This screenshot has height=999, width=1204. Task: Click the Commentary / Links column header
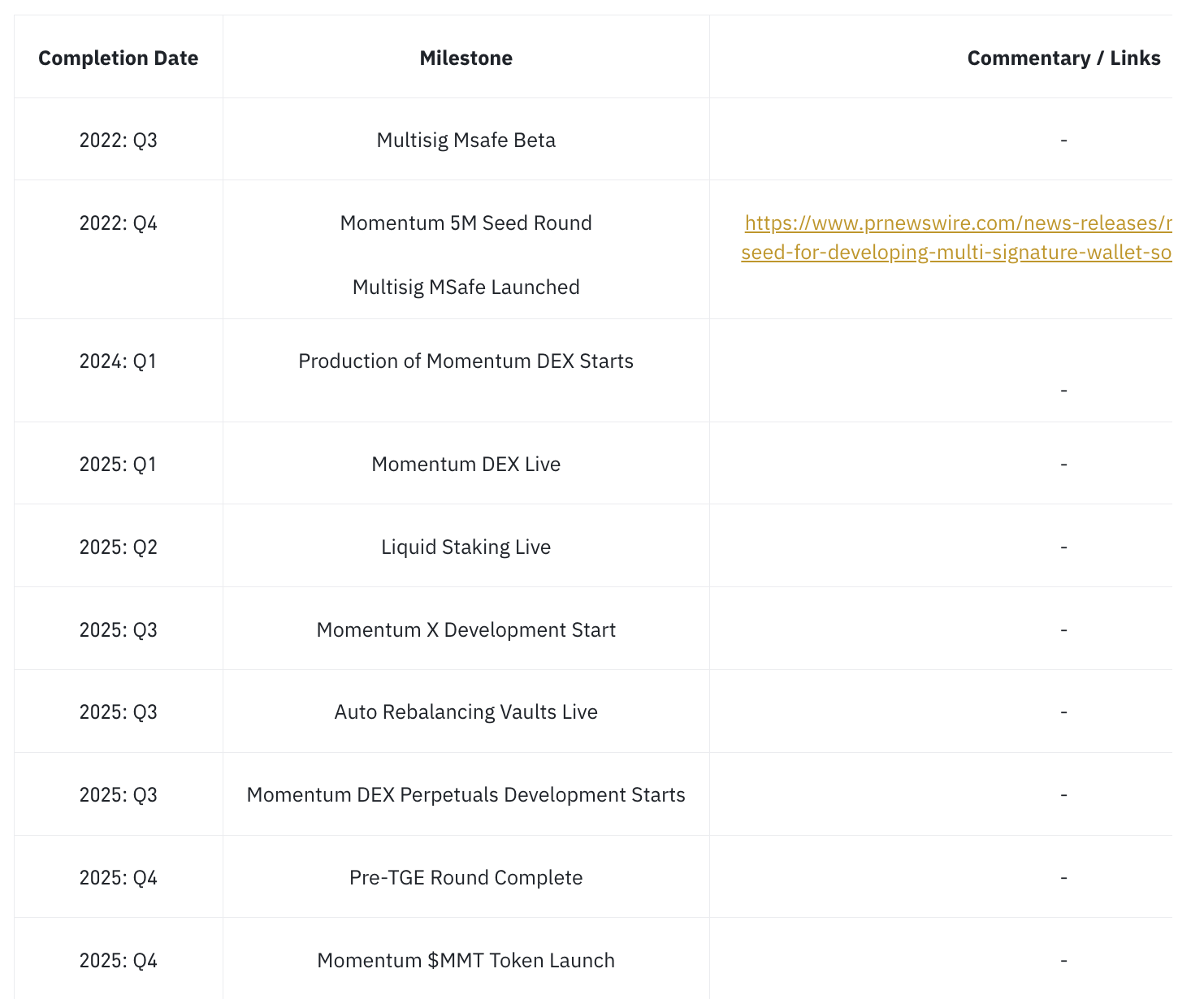[1063, 58]
